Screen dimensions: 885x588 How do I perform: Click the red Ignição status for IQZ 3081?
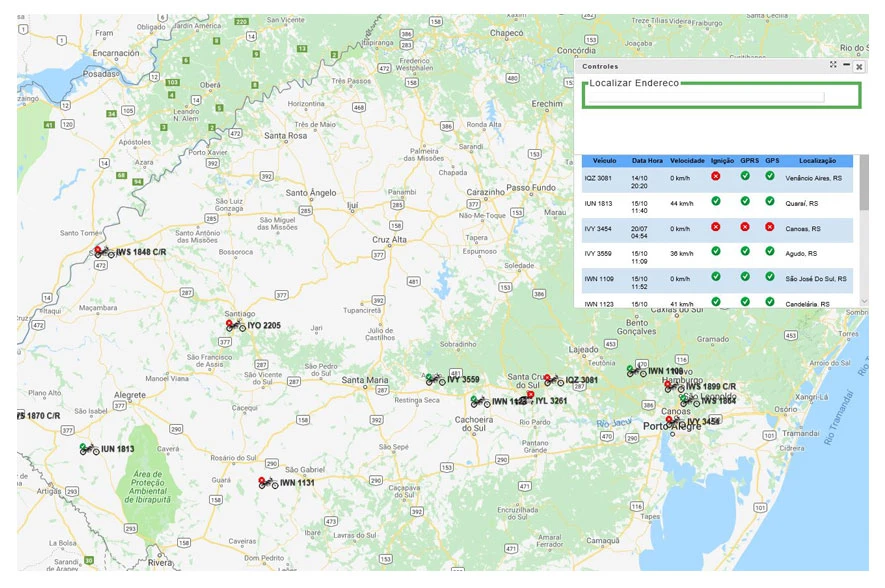tap(715, 176)
